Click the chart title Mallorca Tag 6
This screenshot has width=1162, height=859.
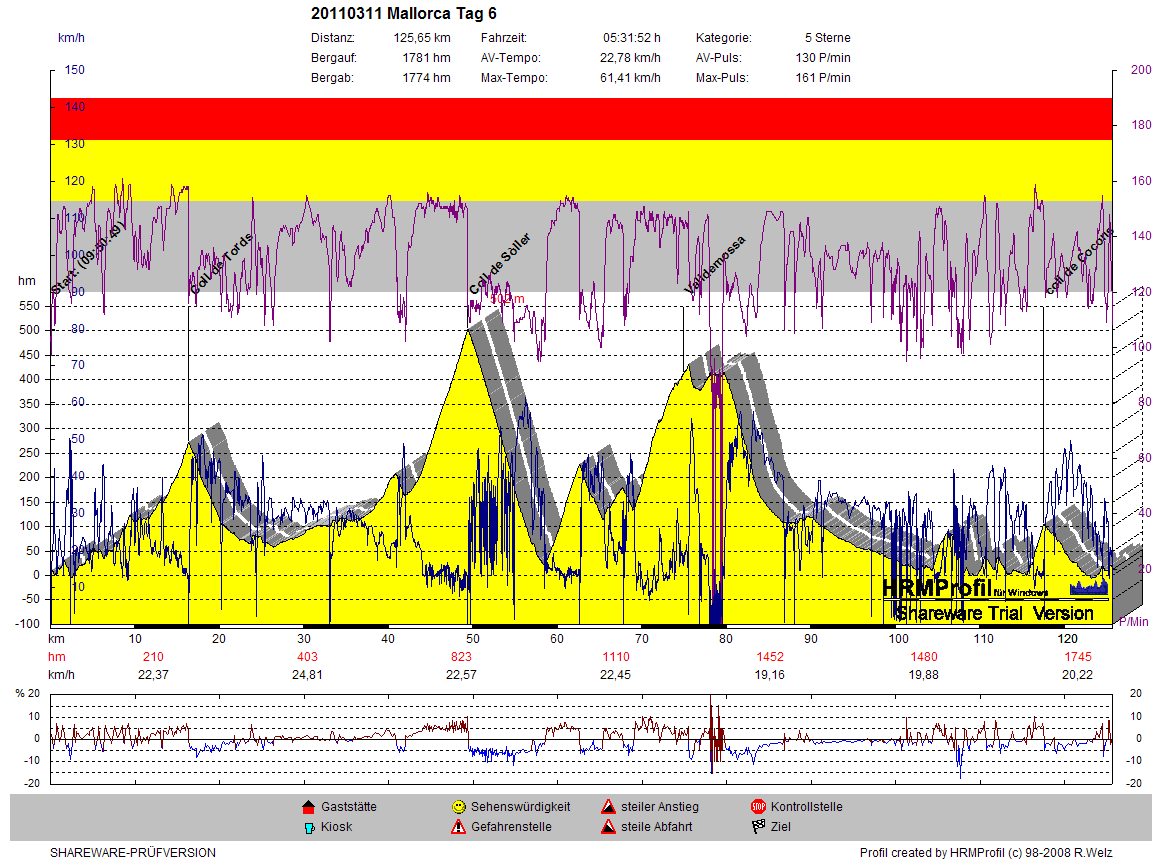click(404, 13)
